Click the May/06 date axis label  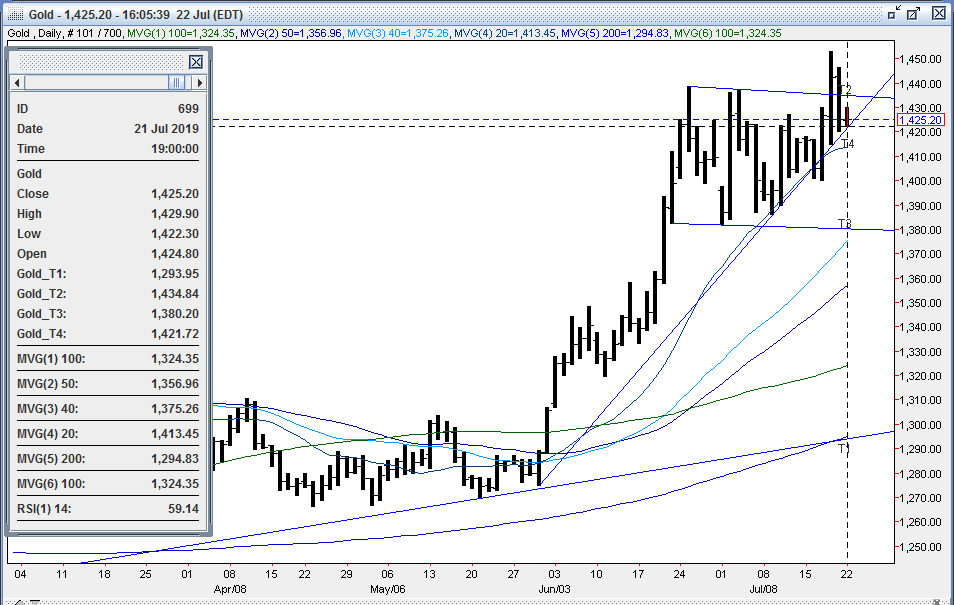388,589
